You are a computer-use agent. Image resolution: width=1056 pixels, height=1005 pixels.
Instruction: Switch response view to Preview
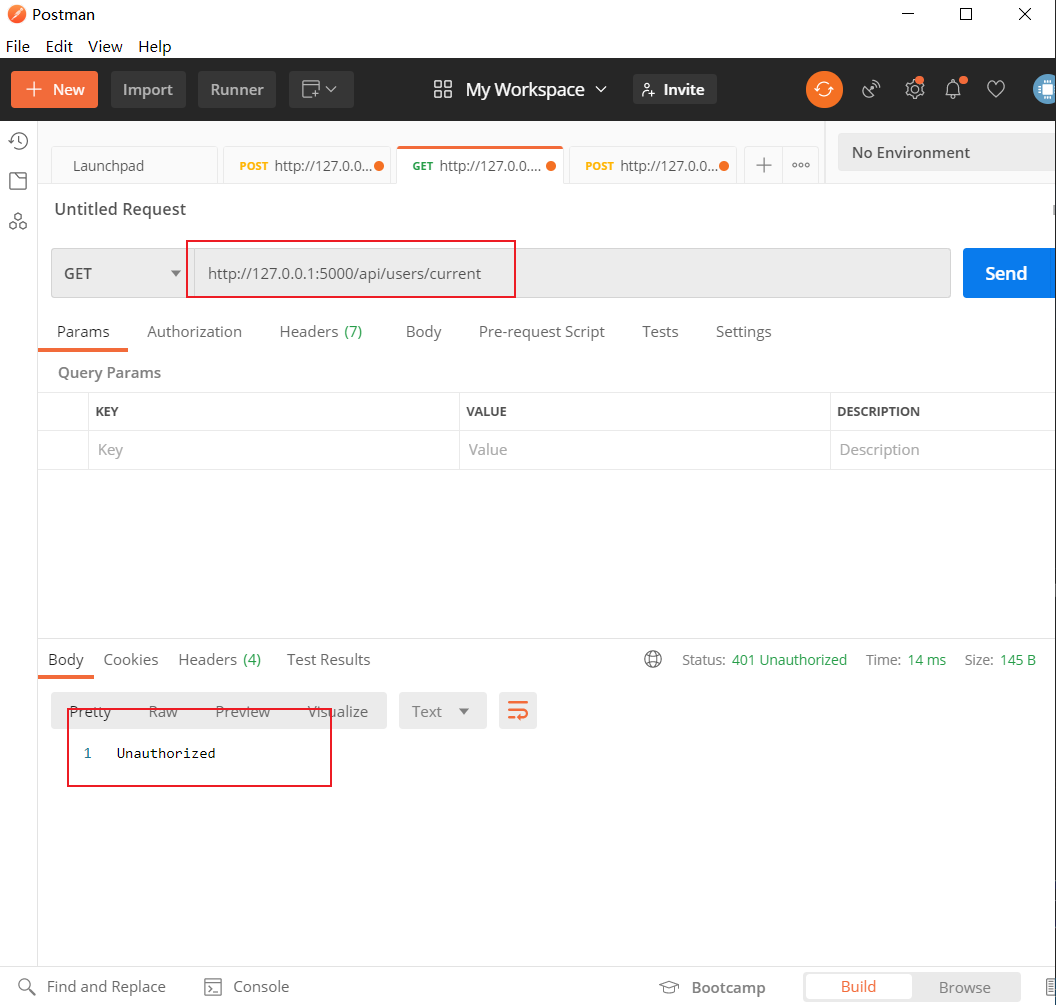242,711
